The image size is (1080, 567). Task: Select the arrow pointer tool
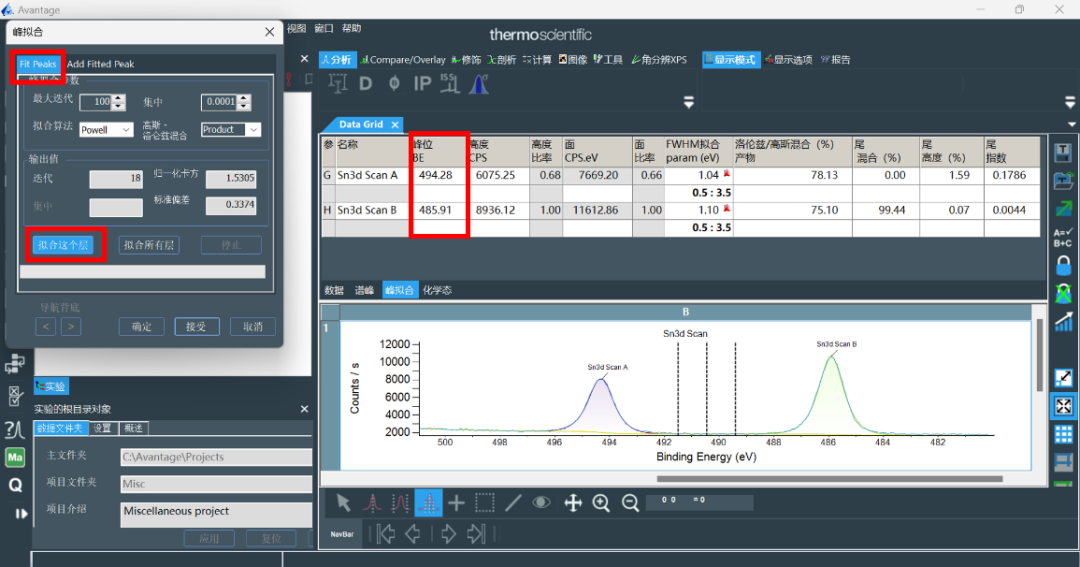(344, 503)
